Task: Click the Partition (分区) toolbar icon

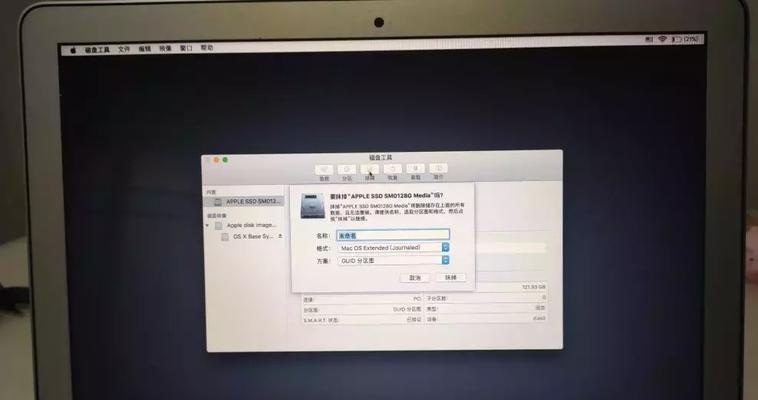Action: click(347, 170)
